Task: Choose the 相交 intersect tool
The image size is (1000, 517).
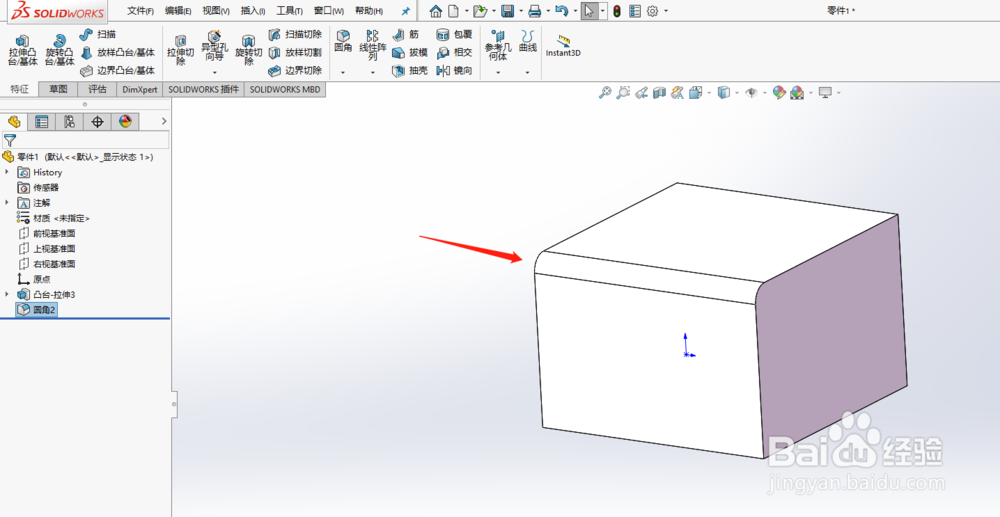Action: click(x=454, y=52)
